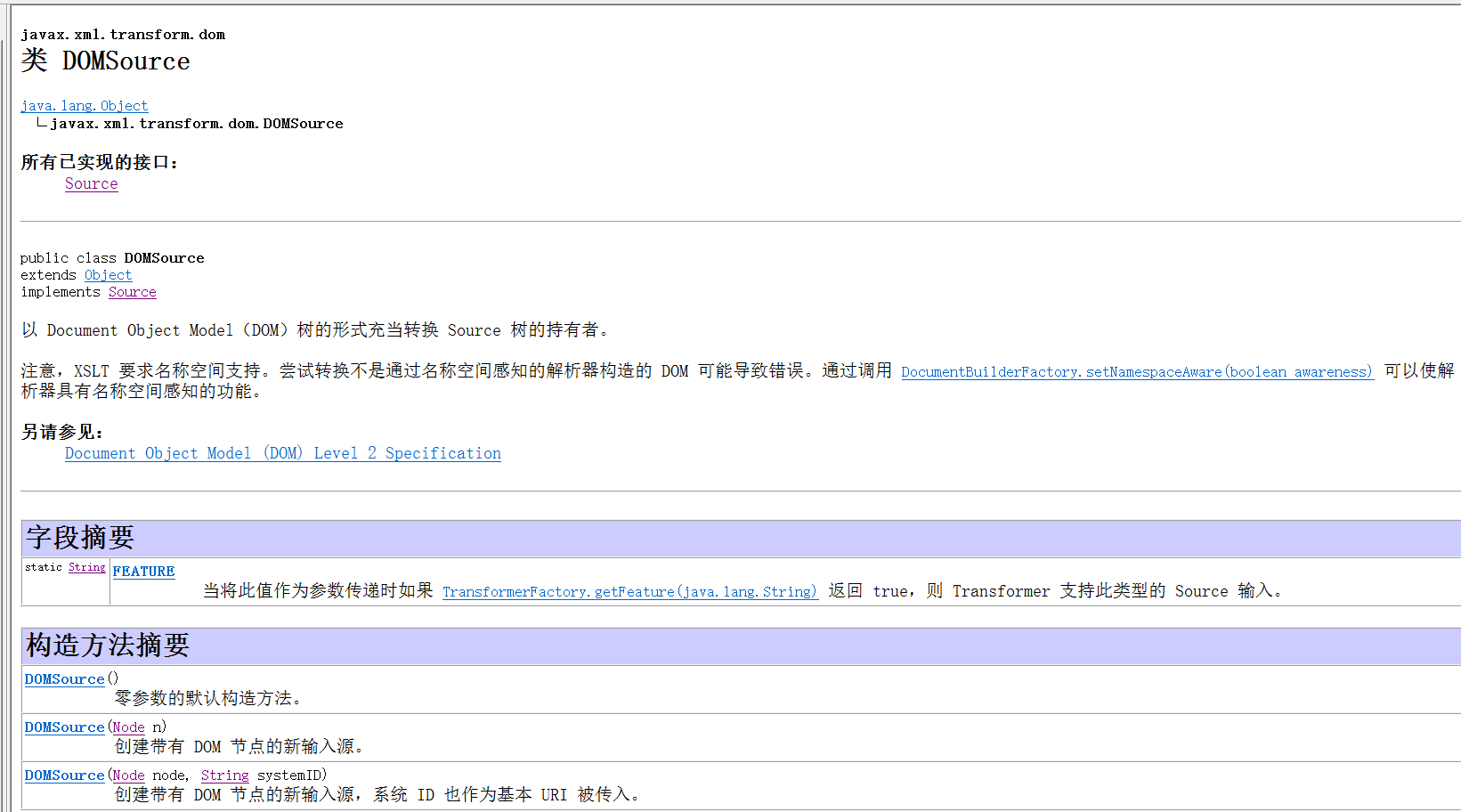Click String type link in field summary
The width and height of the screenshot is (1461, 812).
[86, 567]
